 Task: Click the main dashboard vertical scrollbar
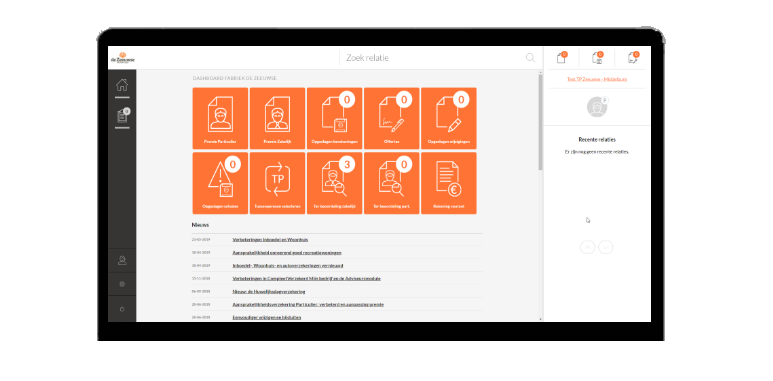540,122
